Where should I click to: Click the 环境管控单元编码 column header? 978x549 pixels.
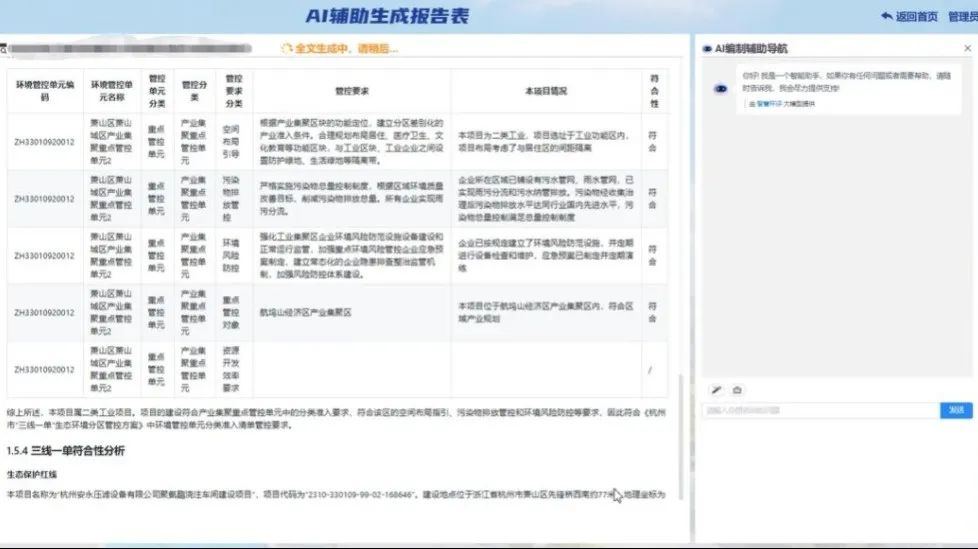pyautogui.click(x=45, y=91)
